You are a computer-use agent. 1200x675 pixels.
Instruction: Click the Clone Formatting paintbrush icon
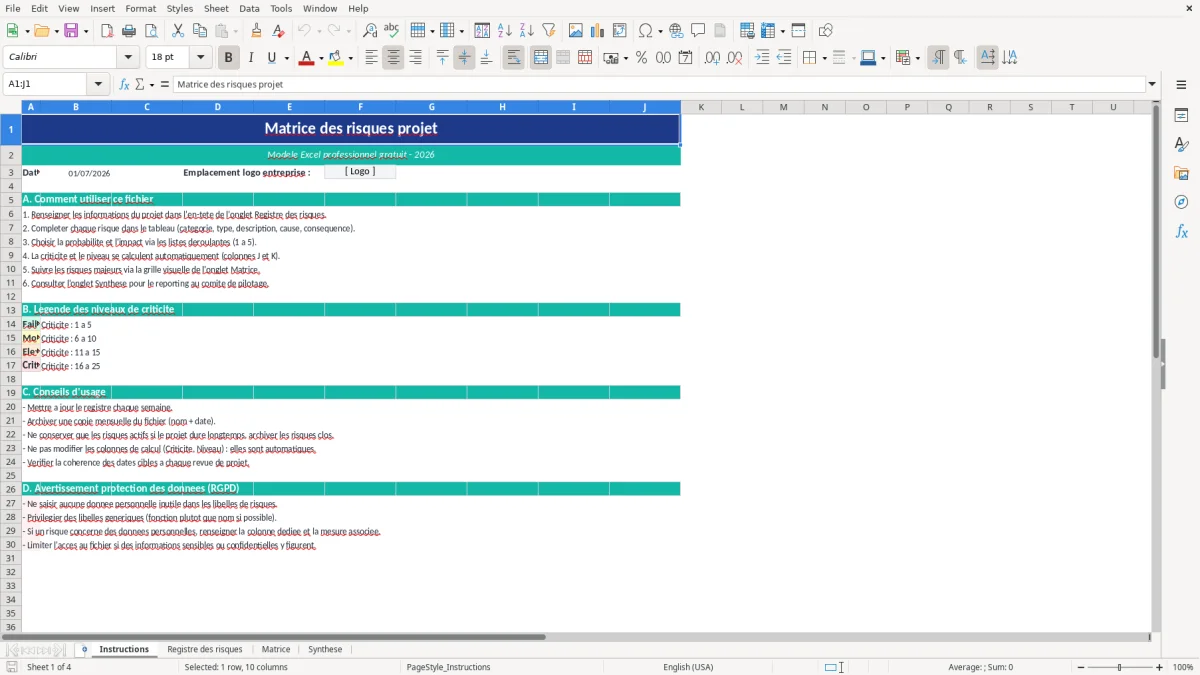tap(256, 31)
